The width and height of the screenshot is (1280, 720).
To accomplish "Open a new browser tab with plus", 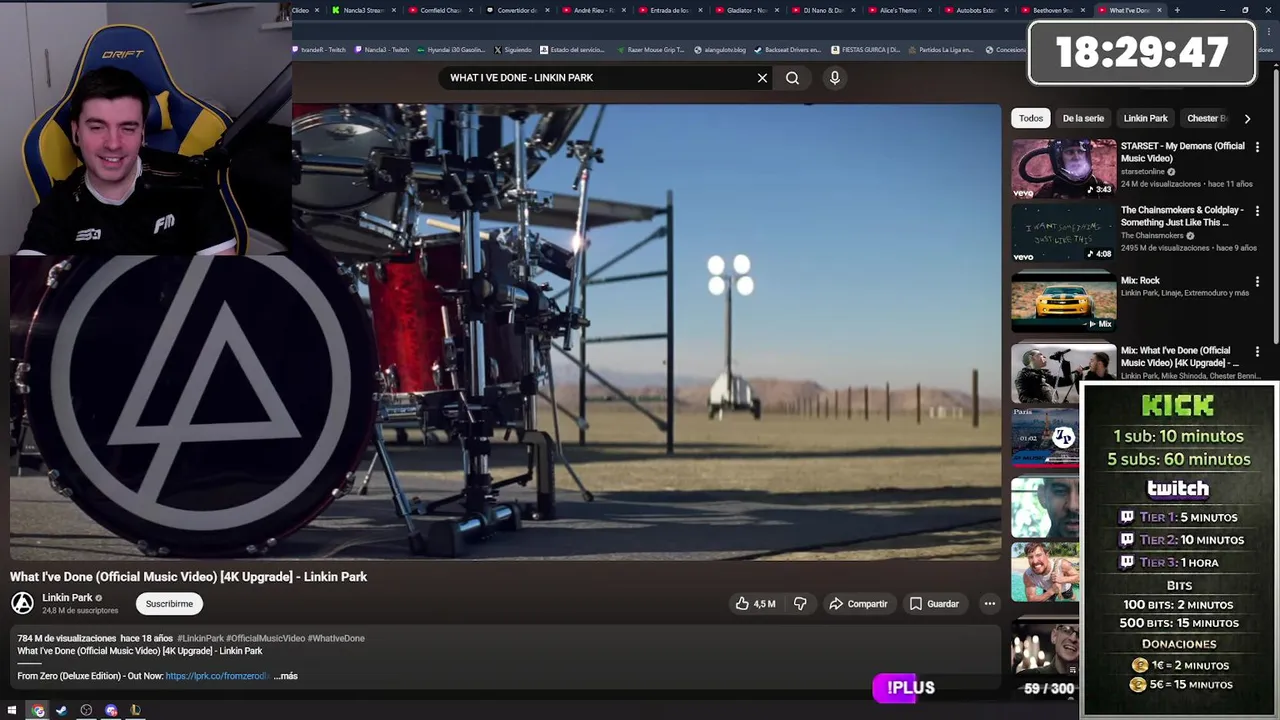I will [1176, 10].
